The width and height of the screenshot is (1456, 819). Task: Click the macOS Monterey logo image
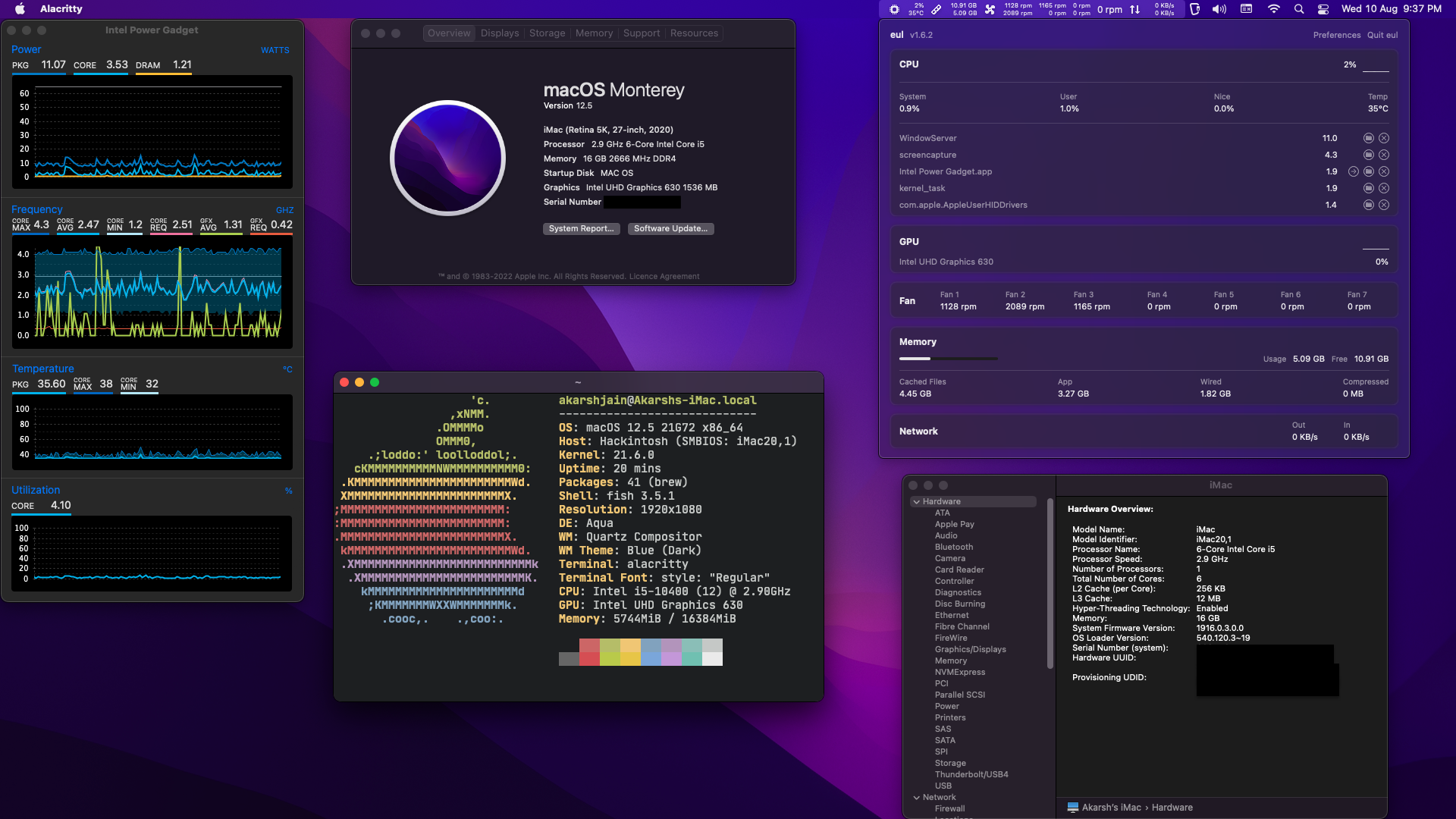448,158
